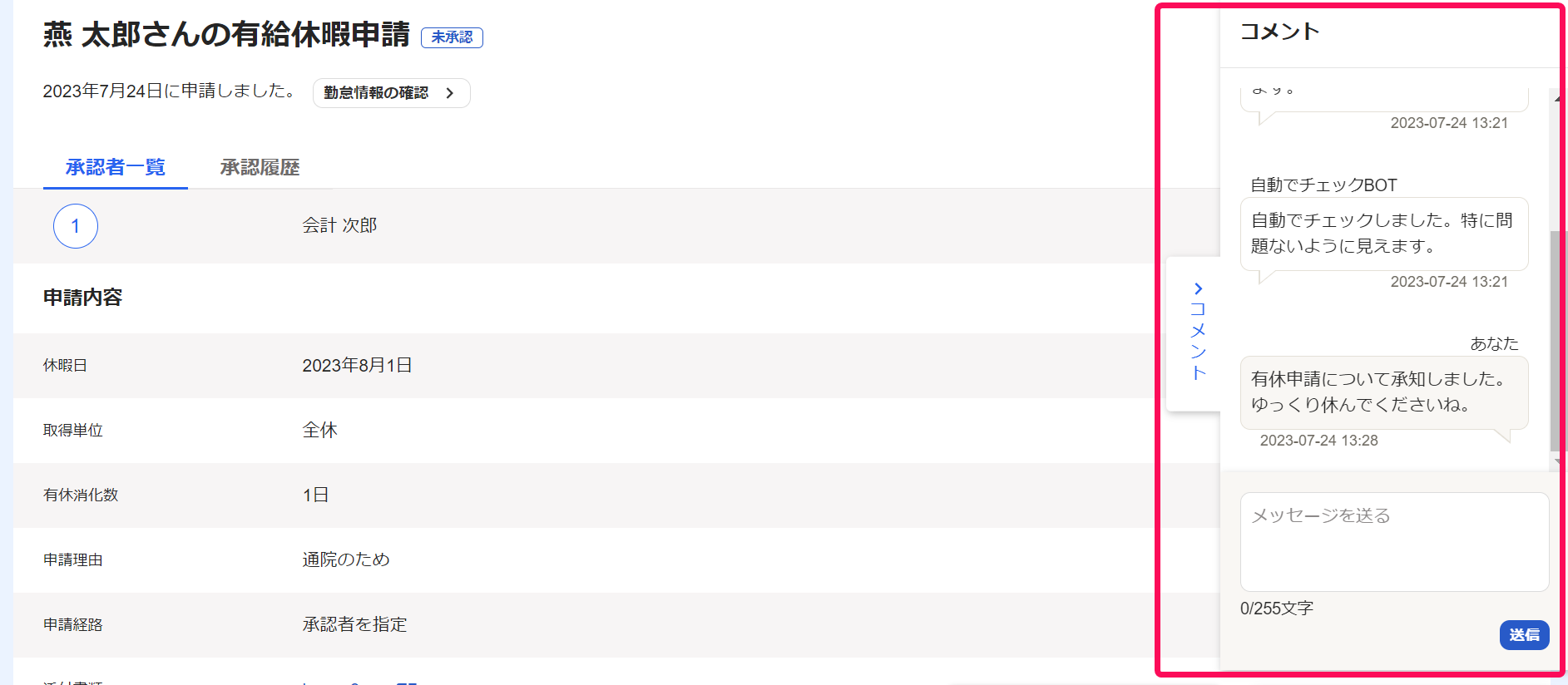The height and width of the screenshot is (685, 1568).
Task: Click your 有休申請について承知しました comment
Action: pos(1384,392)
